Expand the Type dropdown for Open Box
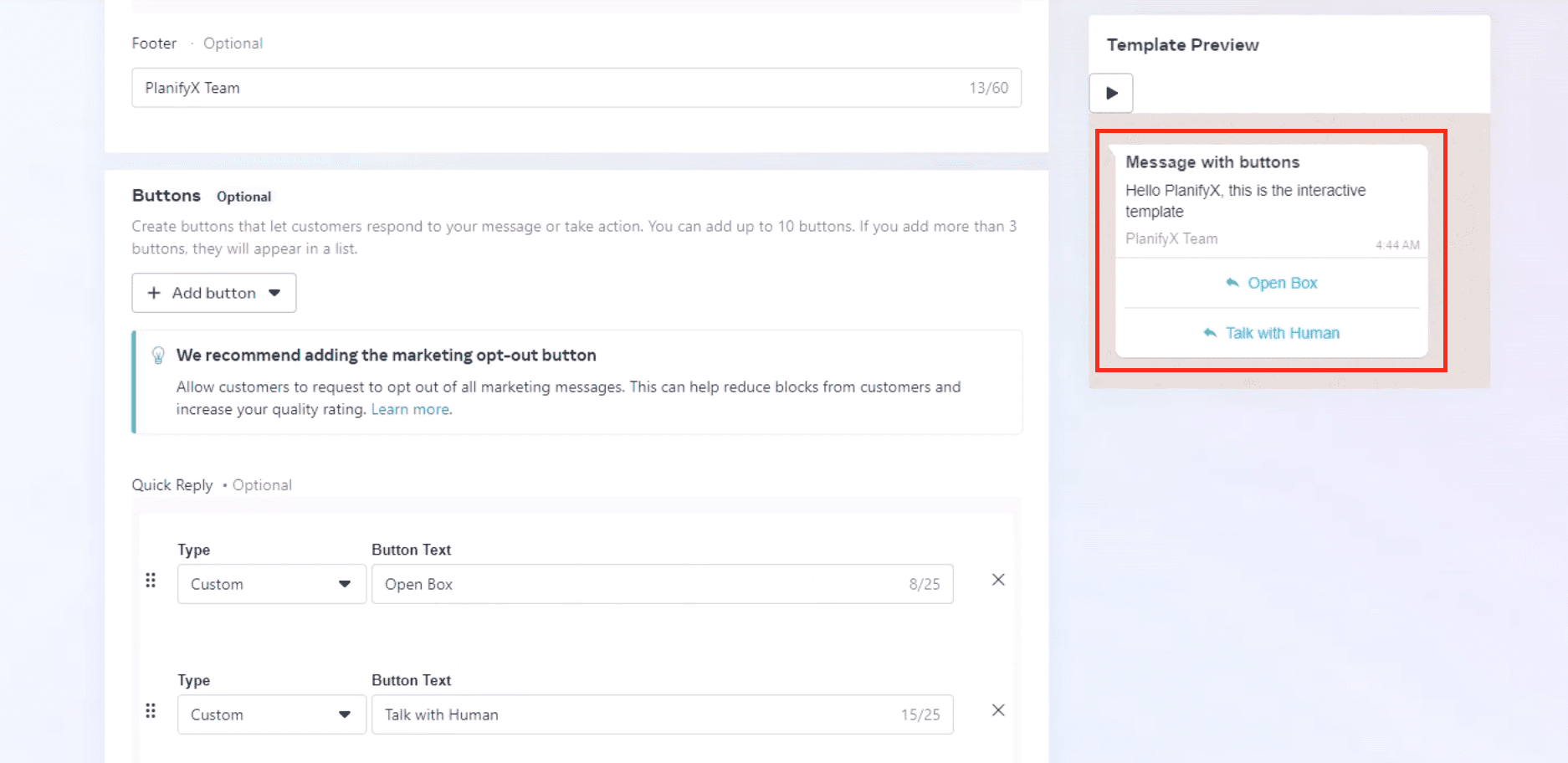Screen dimensions: 1568x763 [271, 584]
